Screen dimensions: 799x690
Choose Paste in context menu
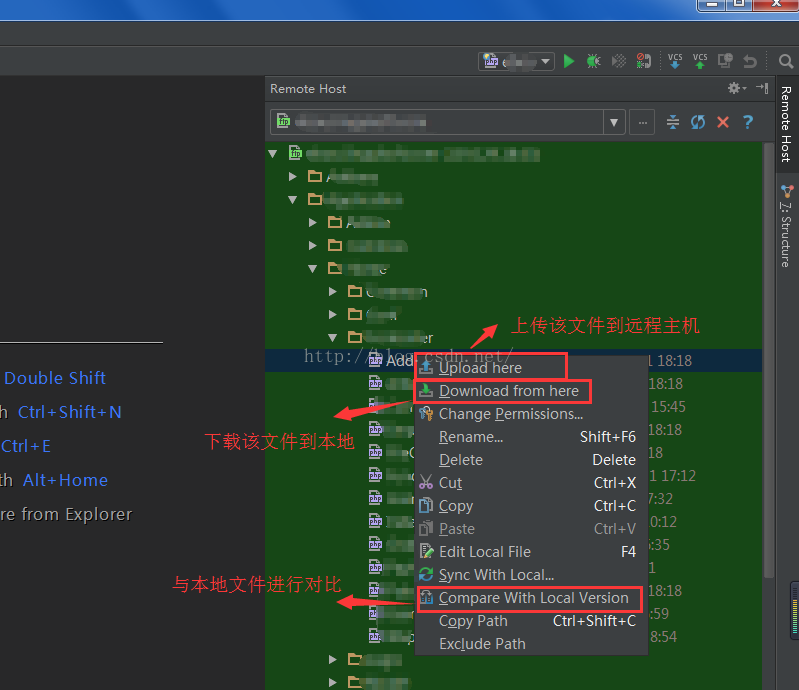pos(530,529)
